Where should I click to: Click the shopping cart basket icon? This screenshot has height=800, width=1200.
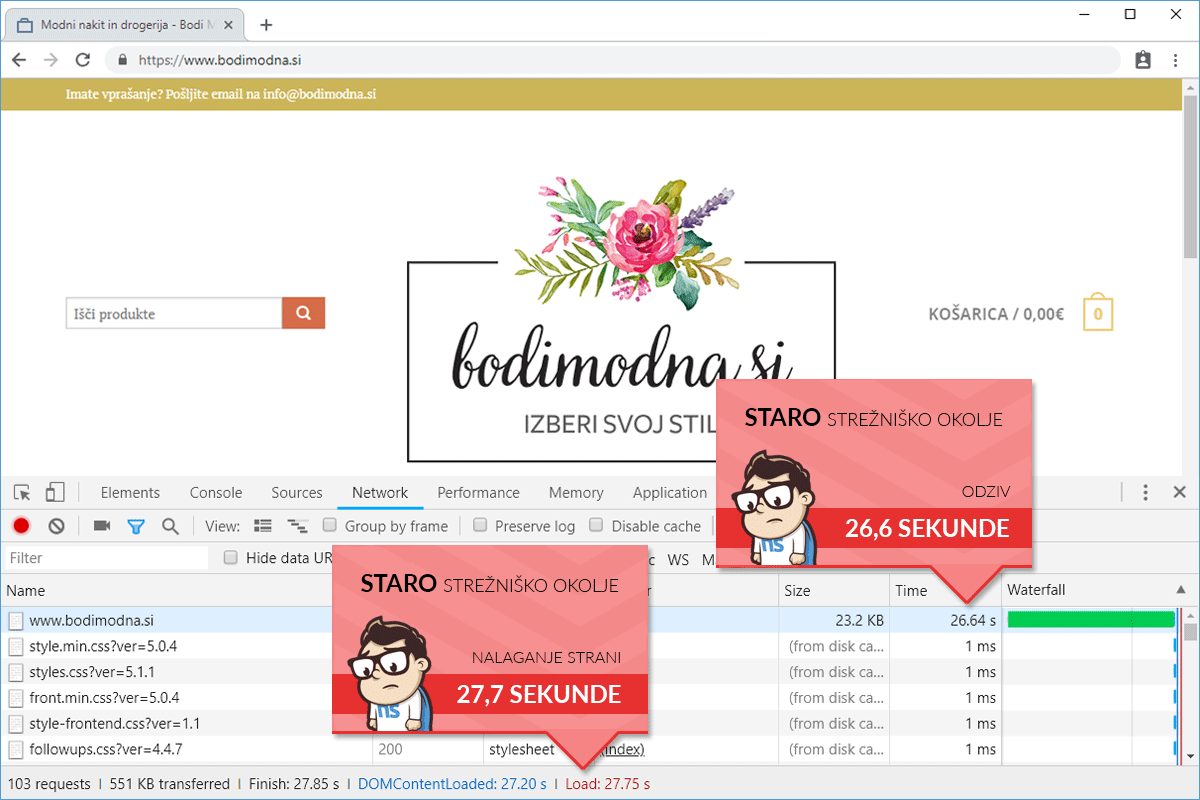point(1097,314)
